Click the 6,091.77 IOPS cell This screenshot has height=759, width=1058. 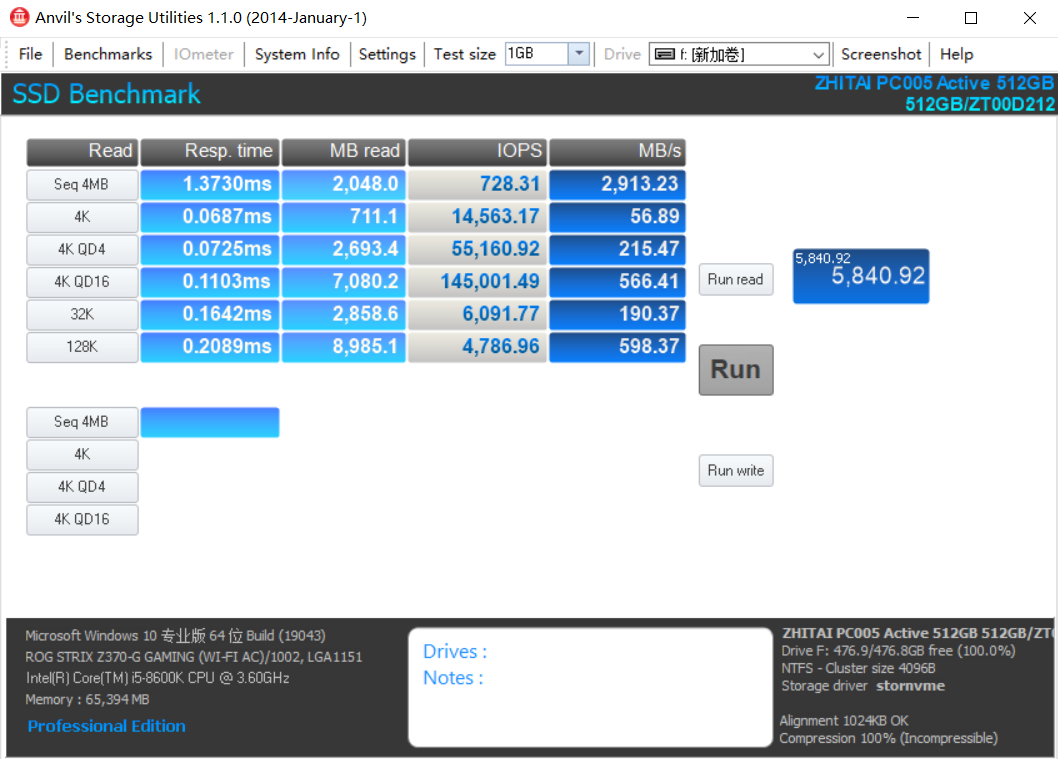click(477, 314)
